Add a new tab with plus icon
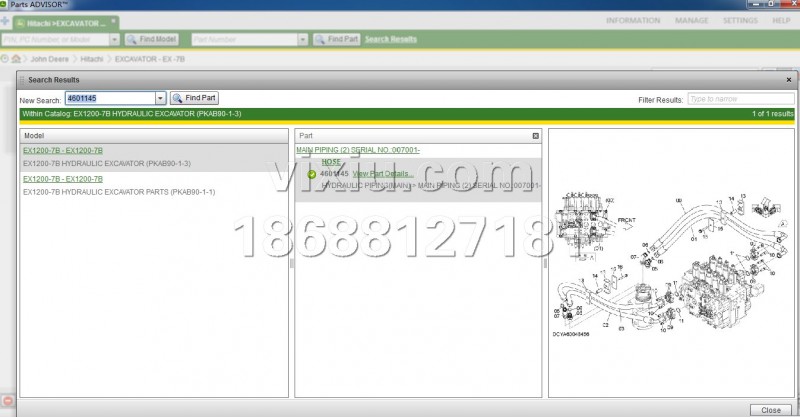Image resolution: width=800 pixels, height=417 pixels. click(5, 21)
